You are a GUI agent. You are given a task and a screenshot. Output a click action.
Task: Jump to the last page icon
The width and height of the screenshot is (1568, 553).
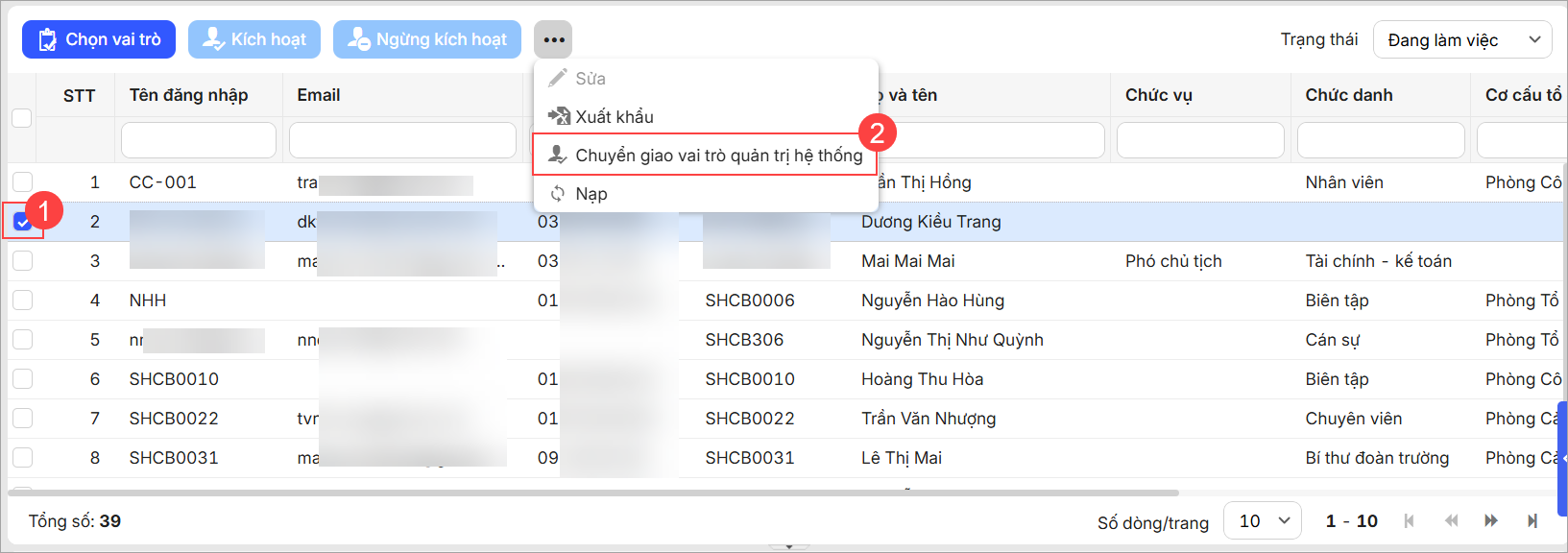point(1532,520)
